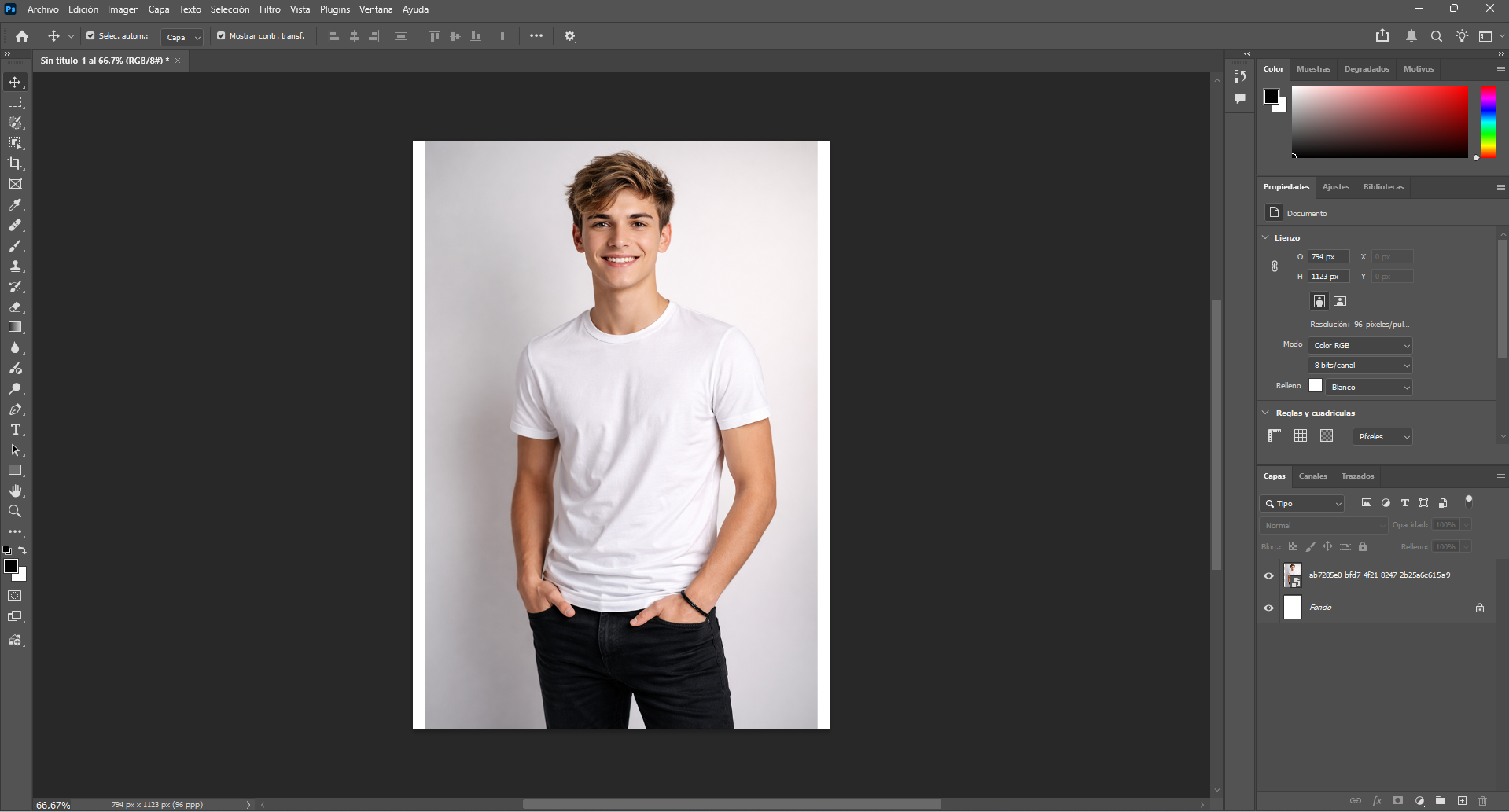Open the 8 bits/canal dropdown
Screen dimensions: 1509x812
pyautogui.click(x=1360, y=365)
